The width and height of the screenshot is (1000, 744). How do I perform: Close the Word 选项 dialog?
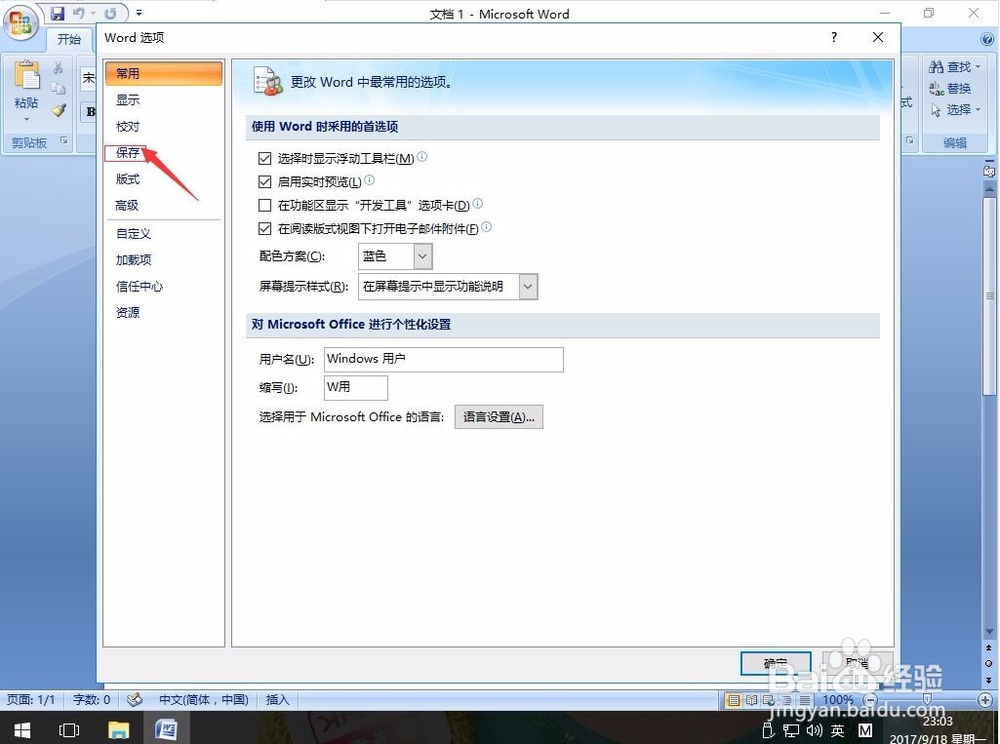(878, 38)
